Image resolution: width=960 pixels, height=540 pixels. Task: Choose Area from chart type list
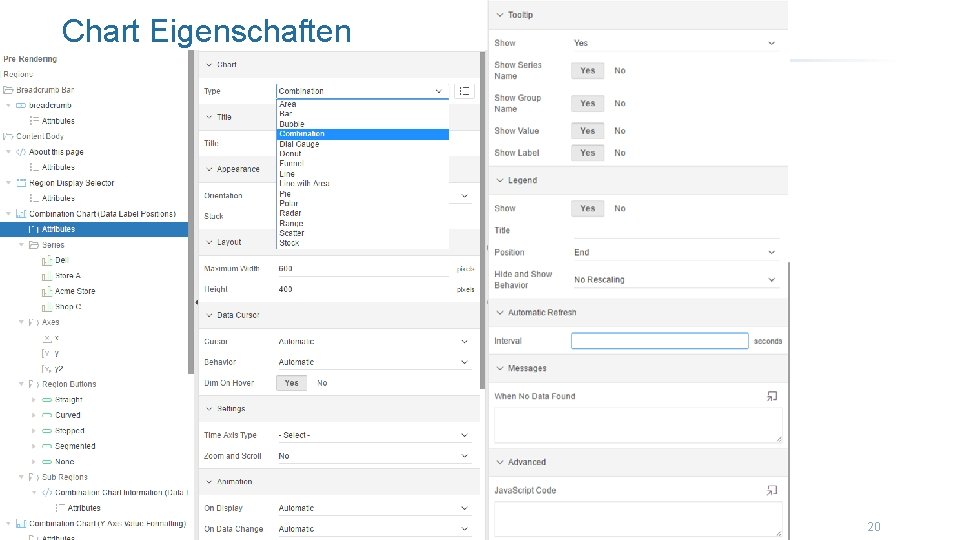[x=363, y=104]
